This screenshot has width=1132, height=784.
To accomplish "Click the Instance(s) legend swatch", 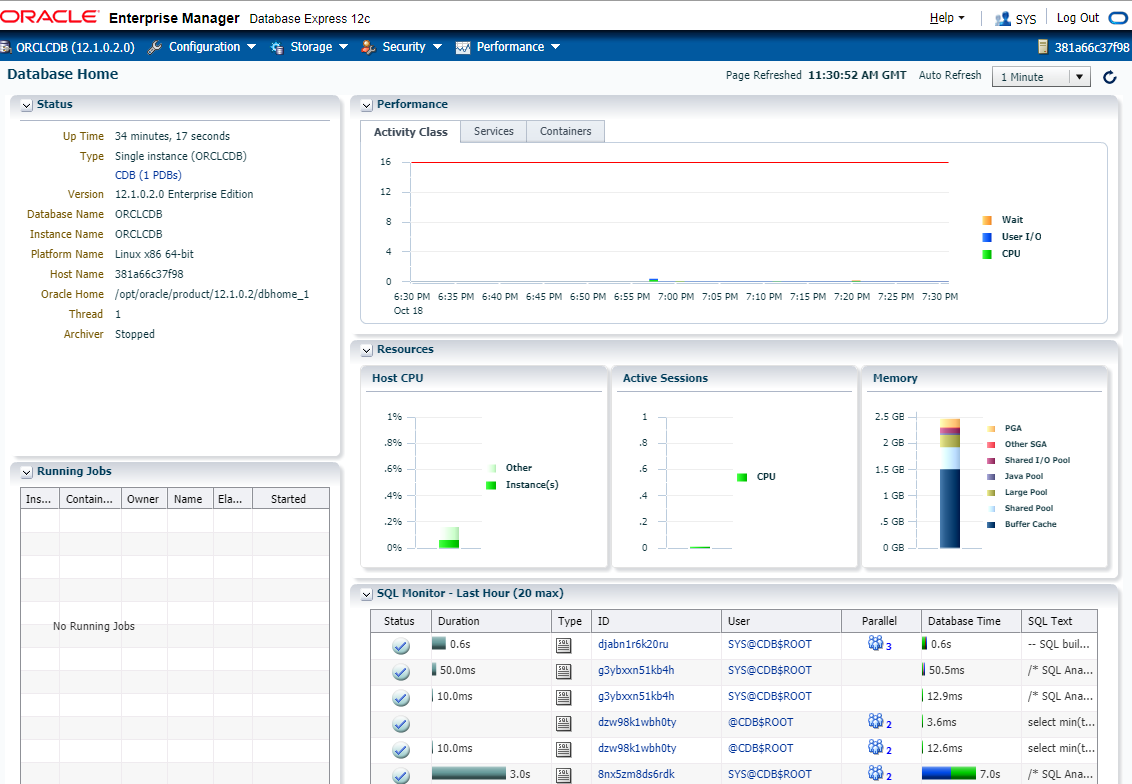I will pyautogui.click(x=492, y=485).
